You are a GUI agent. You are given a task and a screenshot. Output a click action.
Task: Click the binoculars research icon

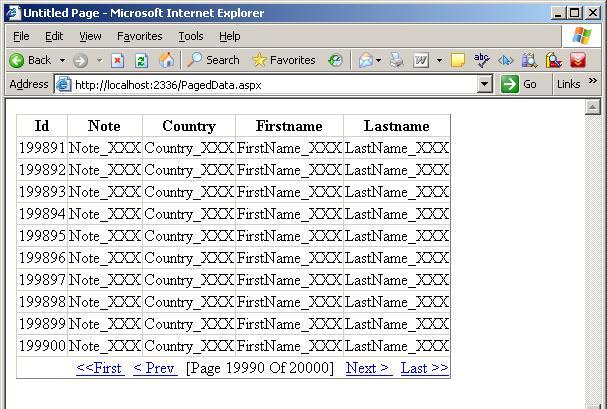point(530,60)
